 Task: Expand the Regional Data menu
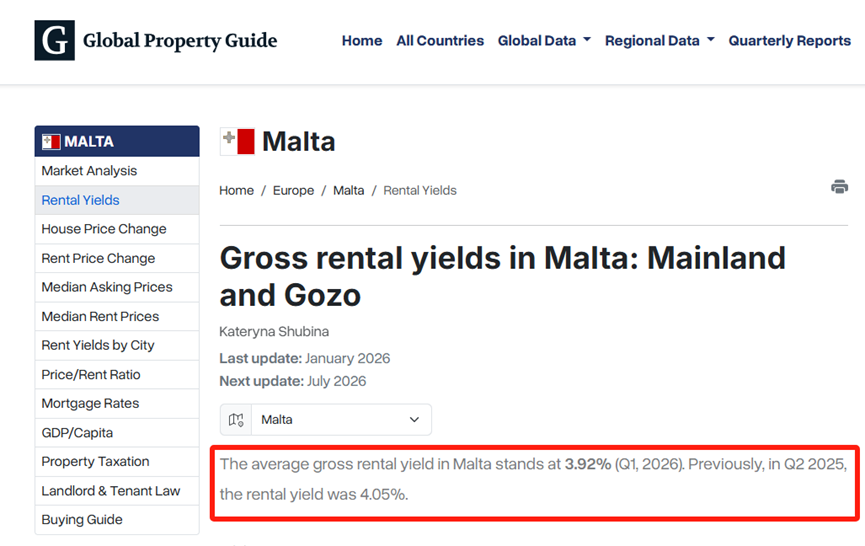[659, 41]
